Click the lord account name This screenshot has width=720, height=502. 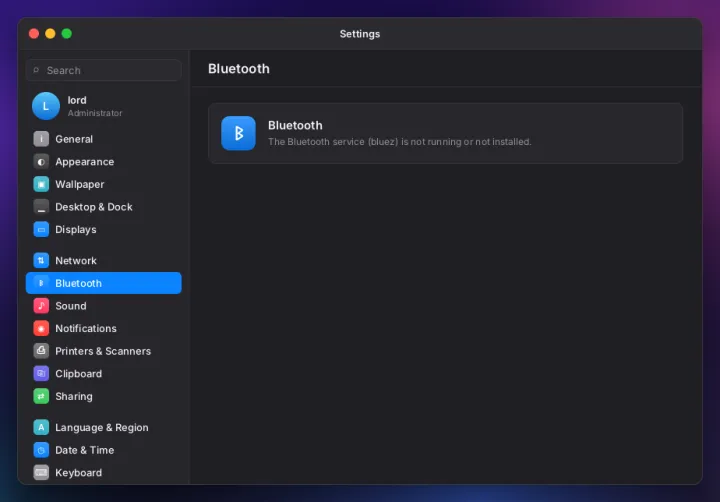point(77,100)
